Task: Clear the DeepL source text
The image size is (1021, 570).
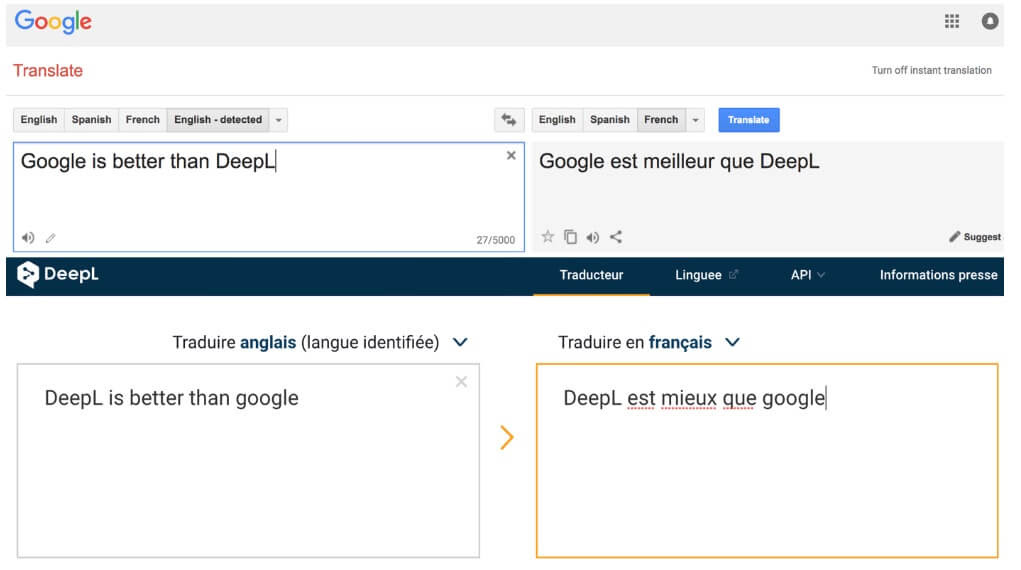Action: 461,382
